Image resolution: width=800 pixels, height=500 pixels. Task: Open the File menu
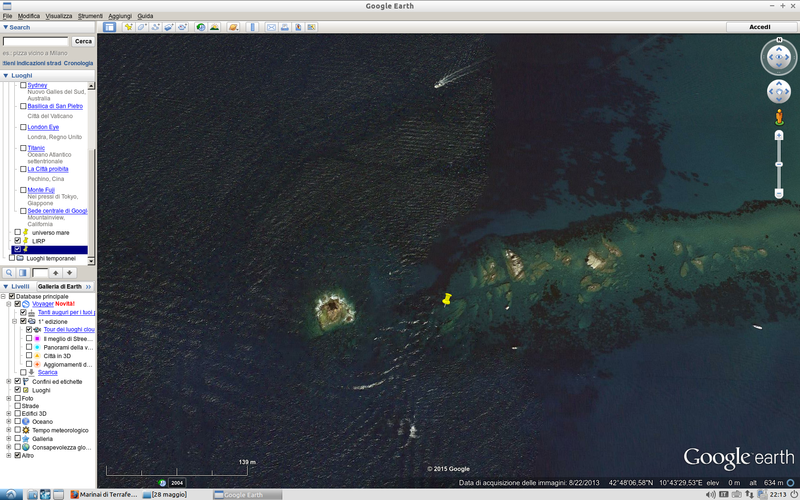click(8, 16)
